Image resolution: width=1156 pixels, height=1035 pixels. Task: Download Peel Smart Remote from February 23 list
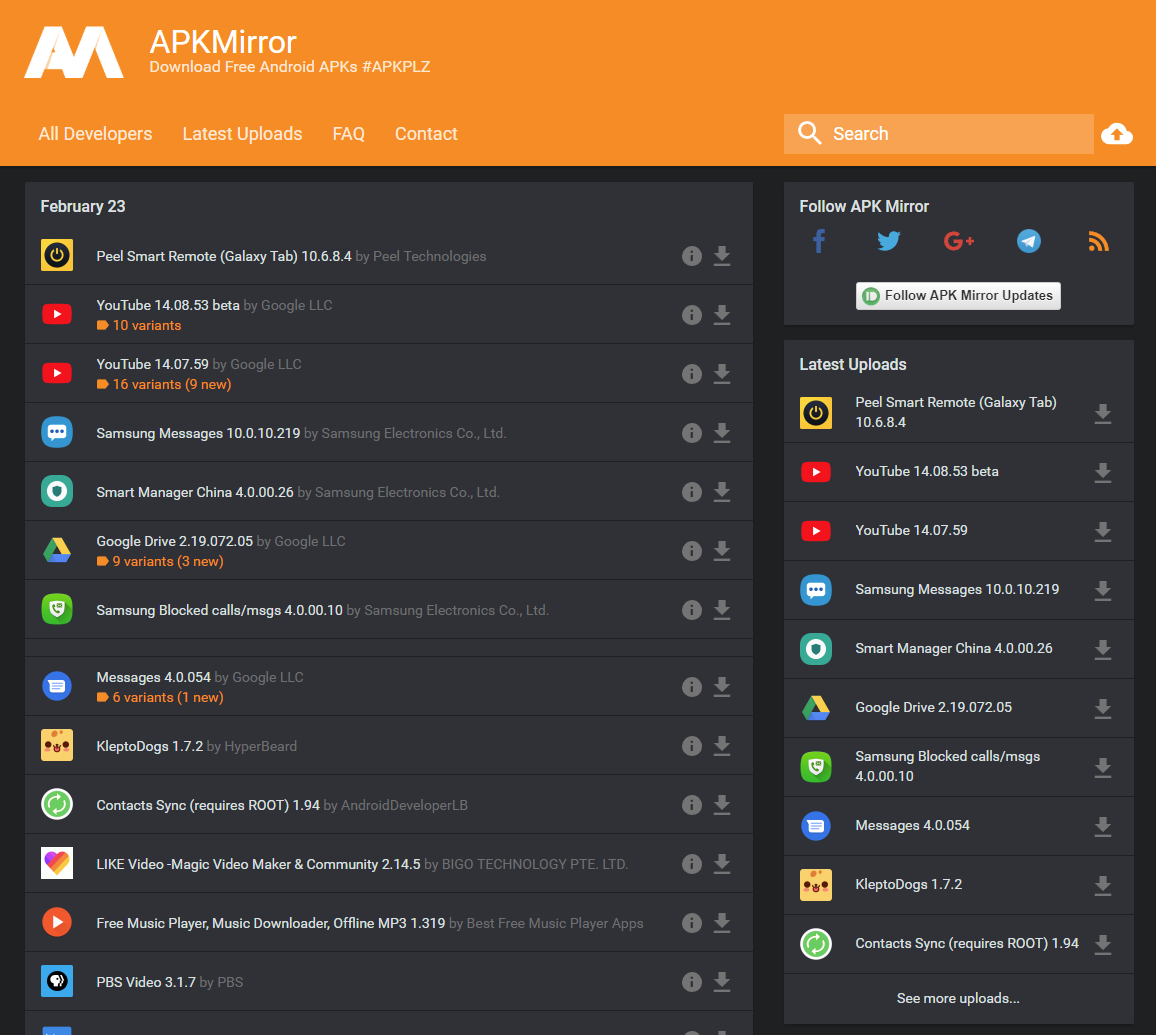pos(722,256)
